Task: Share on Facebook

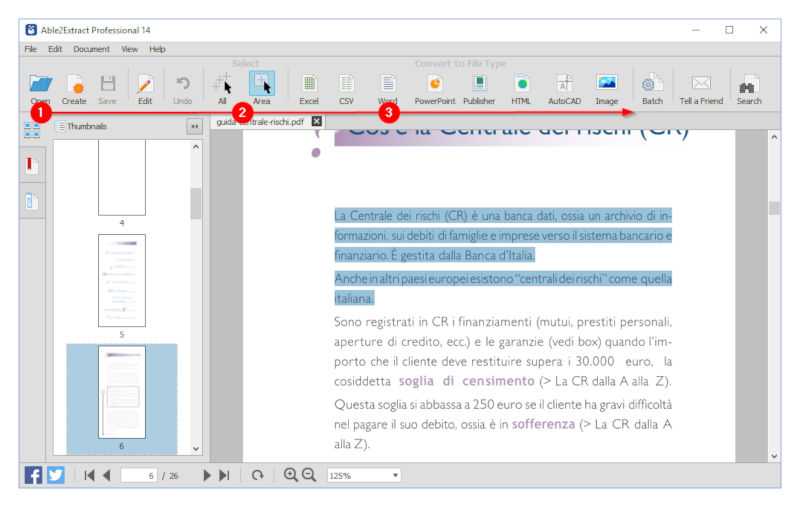Action: tap(34, 475)
